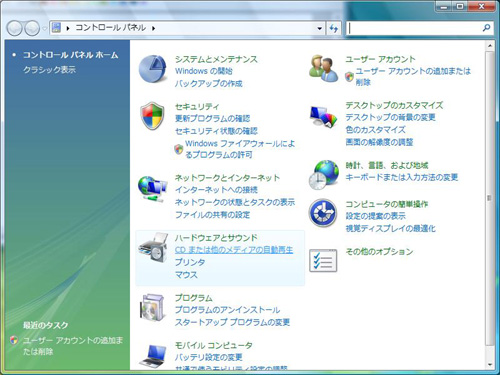Click the Mobile PC laptop icon

coord(153,356)
